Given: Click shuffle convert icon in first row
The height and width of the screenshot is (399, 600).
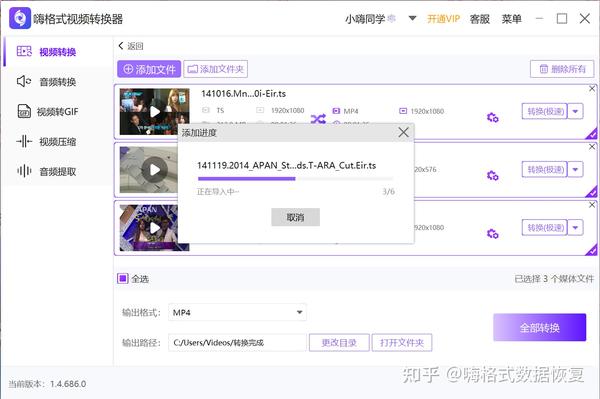Looking at the screenshot, I should pyautogui.click(x=318, y=119).
